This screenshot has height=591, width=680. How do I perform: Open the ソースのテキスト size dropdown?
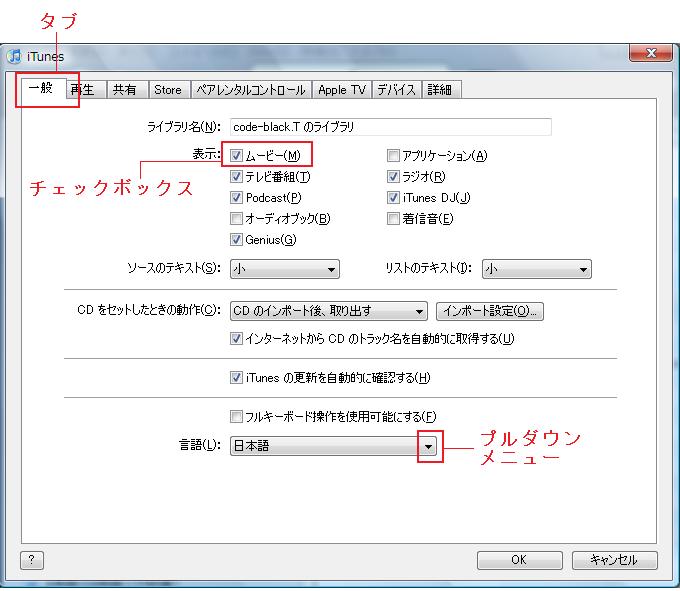pyautogui.click(x=284, y=269)
